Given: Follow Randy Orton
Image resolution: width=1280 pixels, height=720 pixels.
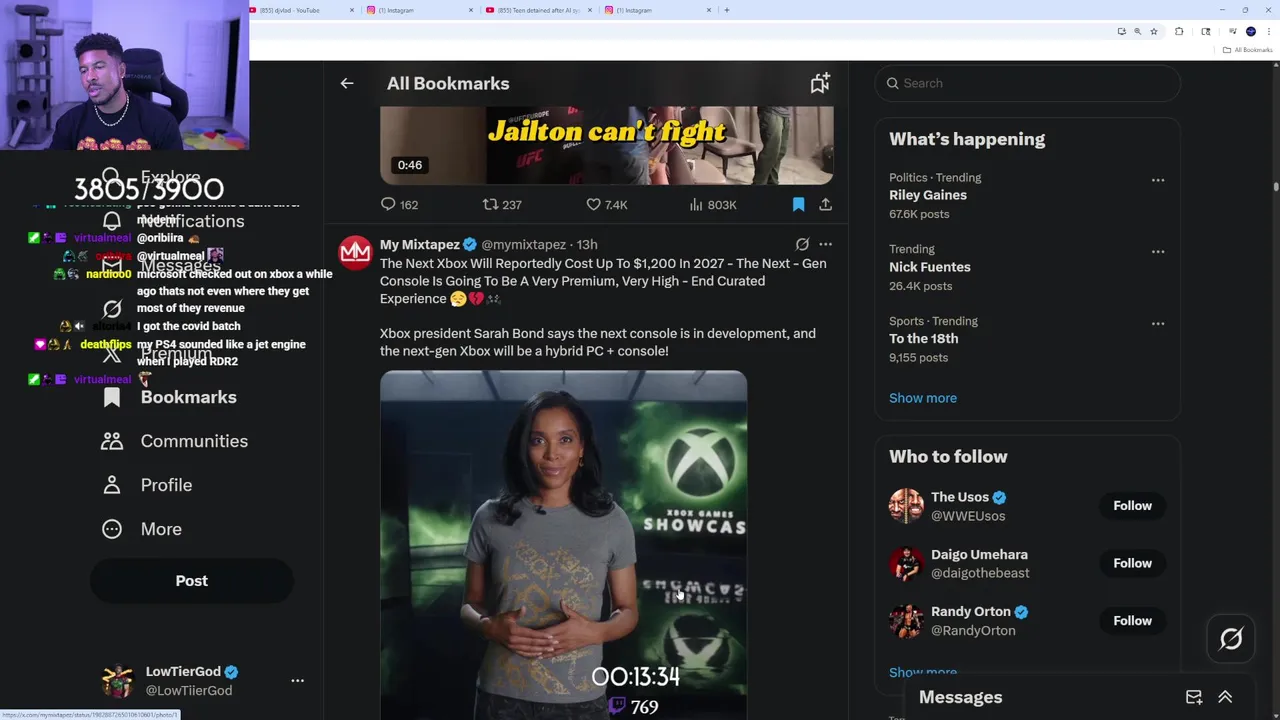Looking at the screenshot, I should [x=1132, y=620].
